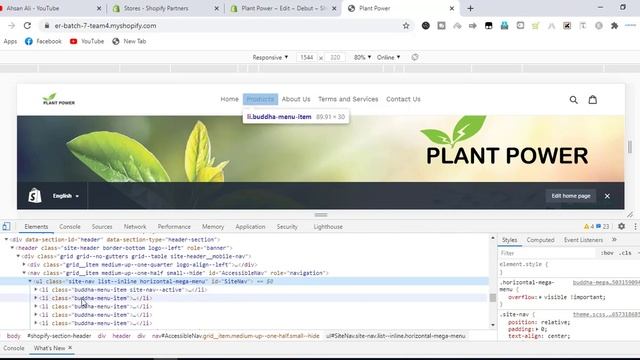Open the English language dropdown
Screen dimensions: 640x360
coord(65,196)
